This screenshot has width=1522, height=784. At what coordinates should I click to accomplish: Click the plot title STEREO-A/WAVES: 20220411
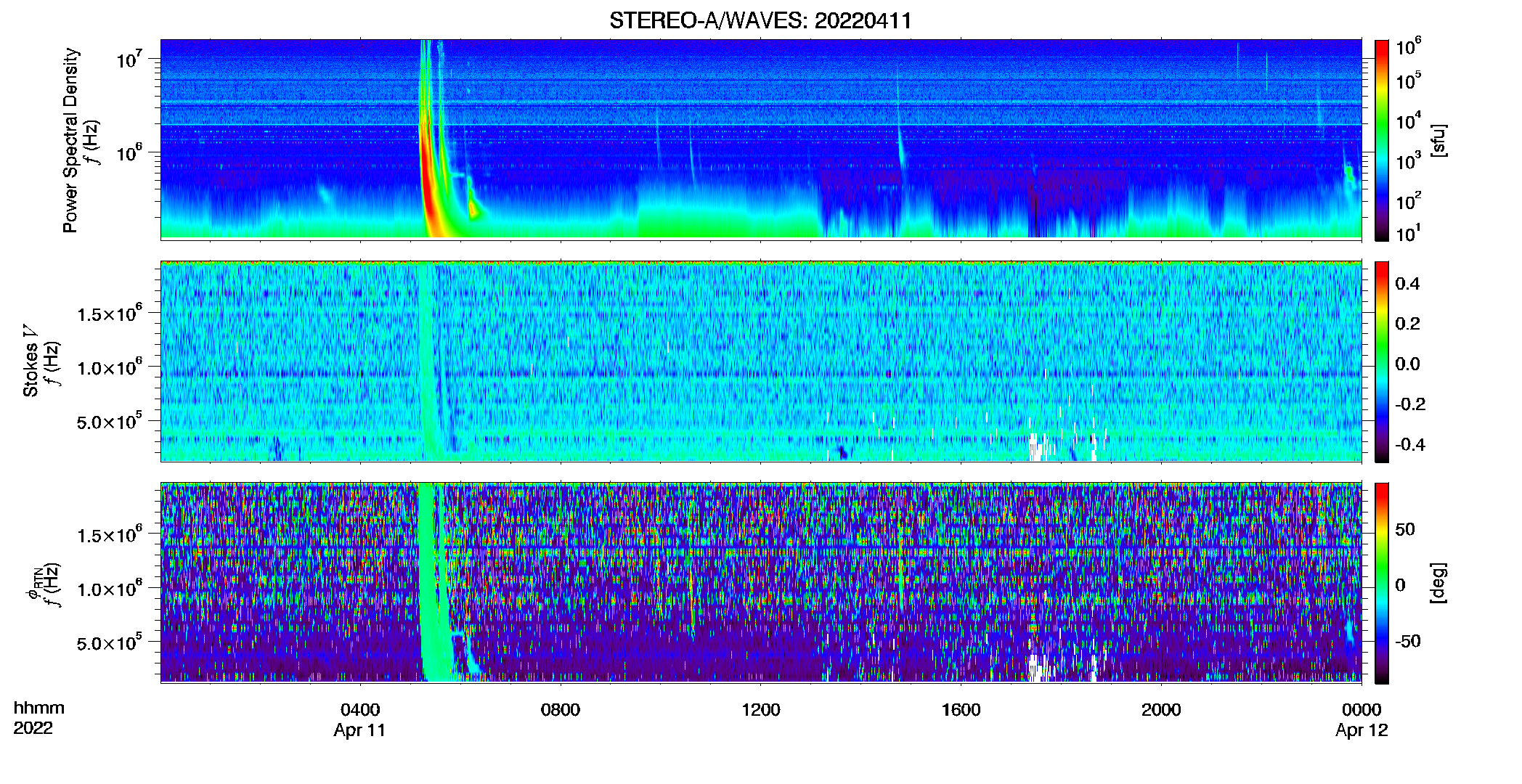760,20
